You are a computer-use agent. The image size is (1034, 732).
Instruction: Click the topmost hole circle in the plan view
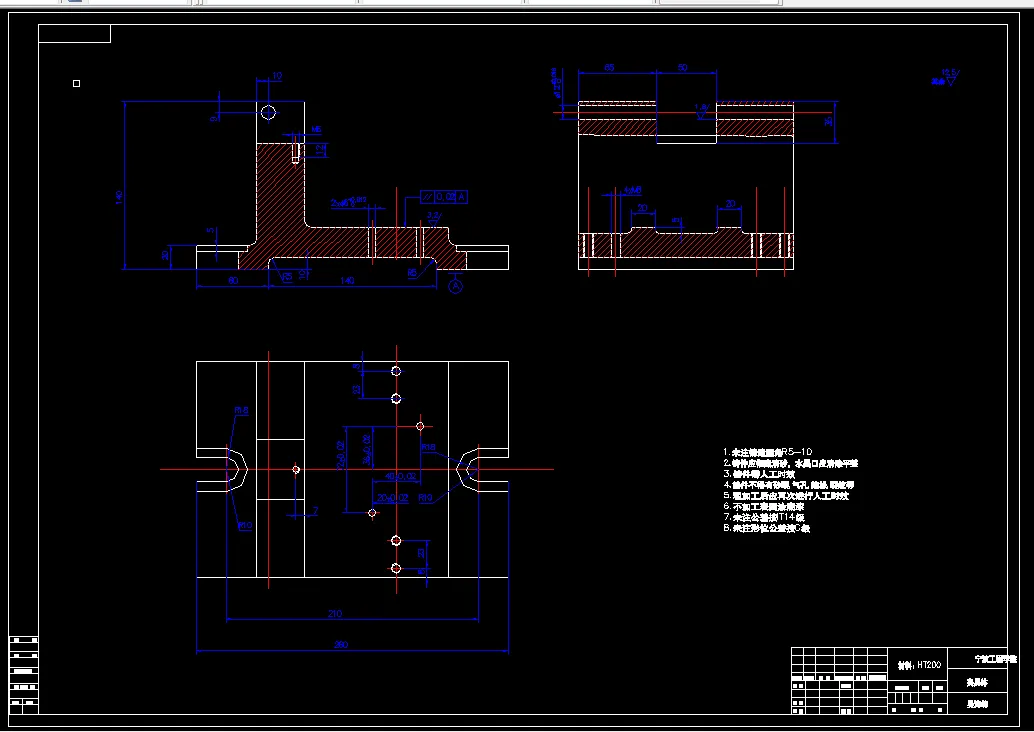click(x=396, y=371)
